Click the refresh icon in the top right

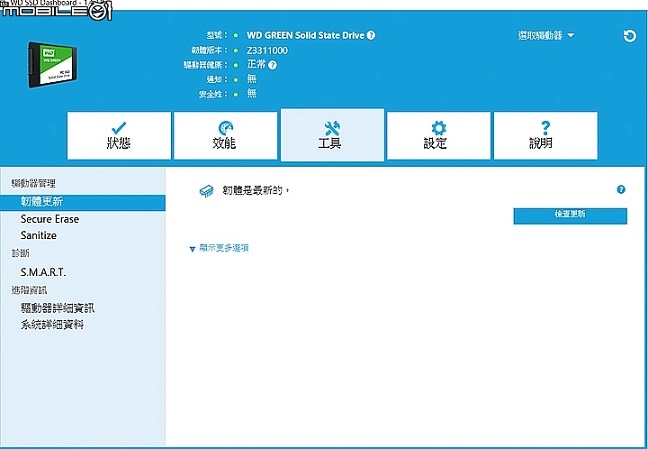629,36
